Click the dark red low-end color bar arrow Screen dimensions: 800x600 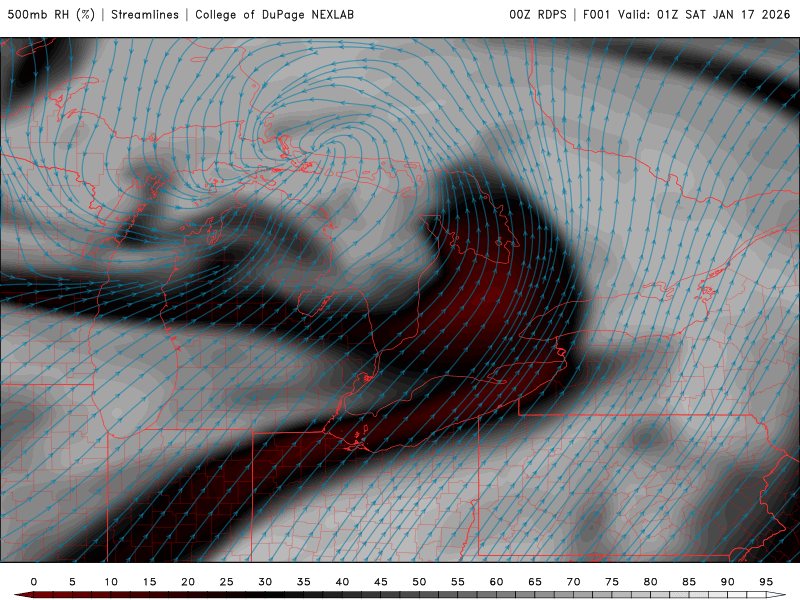pos(23,595)
